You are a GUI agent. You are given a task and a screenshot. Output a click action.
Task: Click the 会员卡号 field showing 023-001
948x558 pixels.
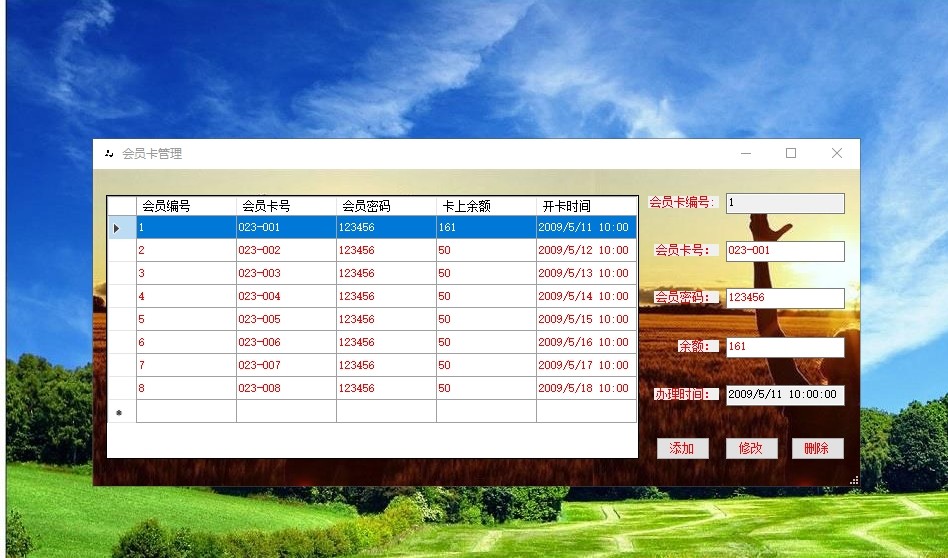pos(785,251)
